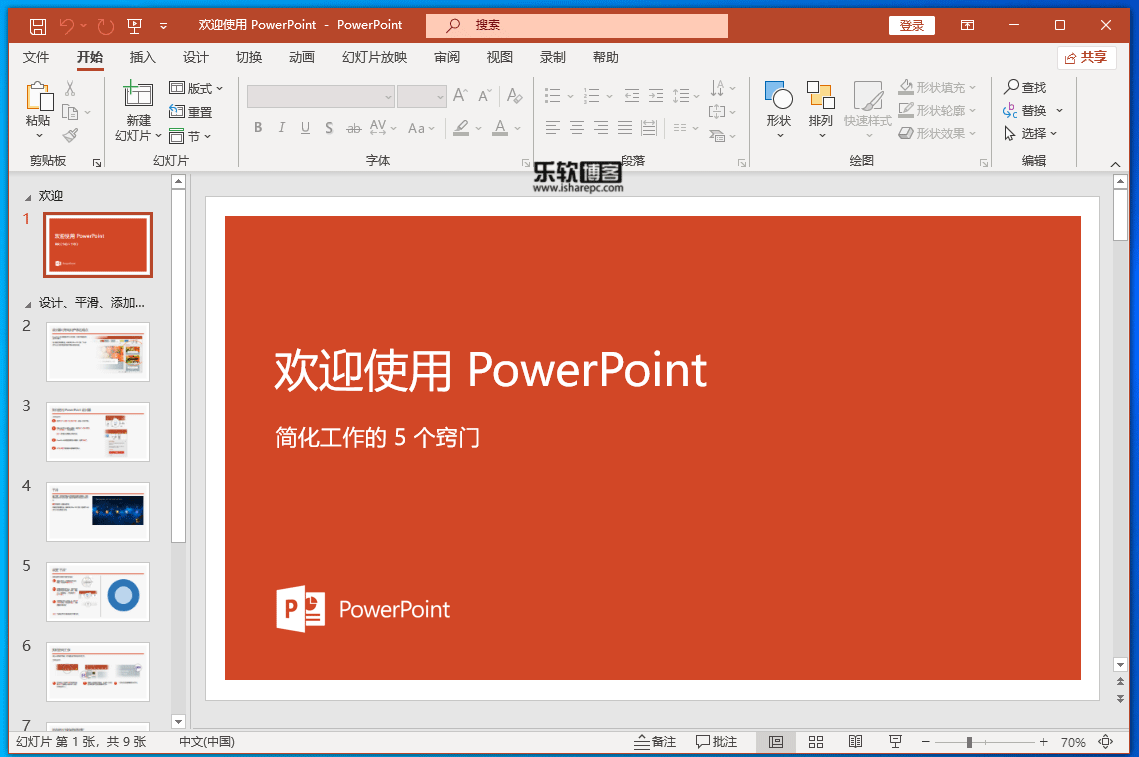Click the Paste (粘贴) clipboard icon
The height and width of the screenshot is (757, 1139).
[x=38, y=97]
